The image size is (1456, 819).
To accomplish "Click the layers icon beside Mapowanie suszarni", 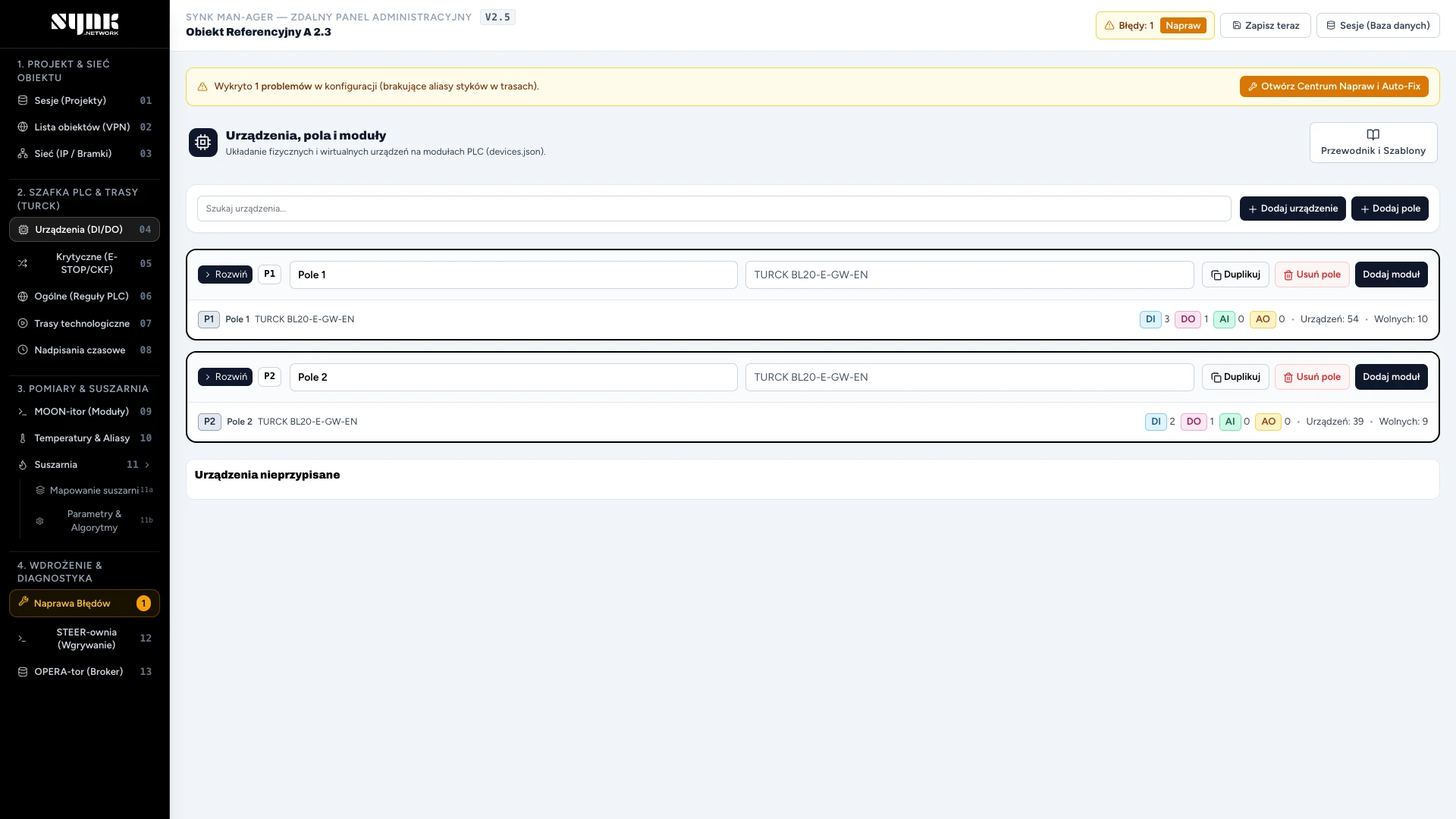I will [40, 491].
